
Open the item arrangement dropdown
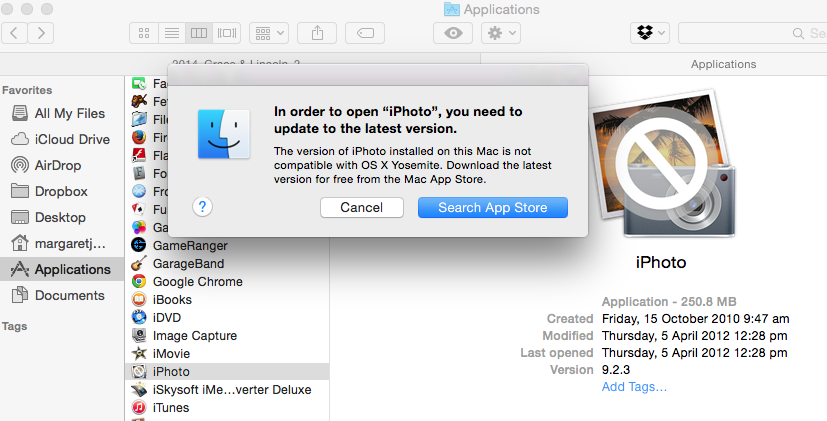pos(269,33)
